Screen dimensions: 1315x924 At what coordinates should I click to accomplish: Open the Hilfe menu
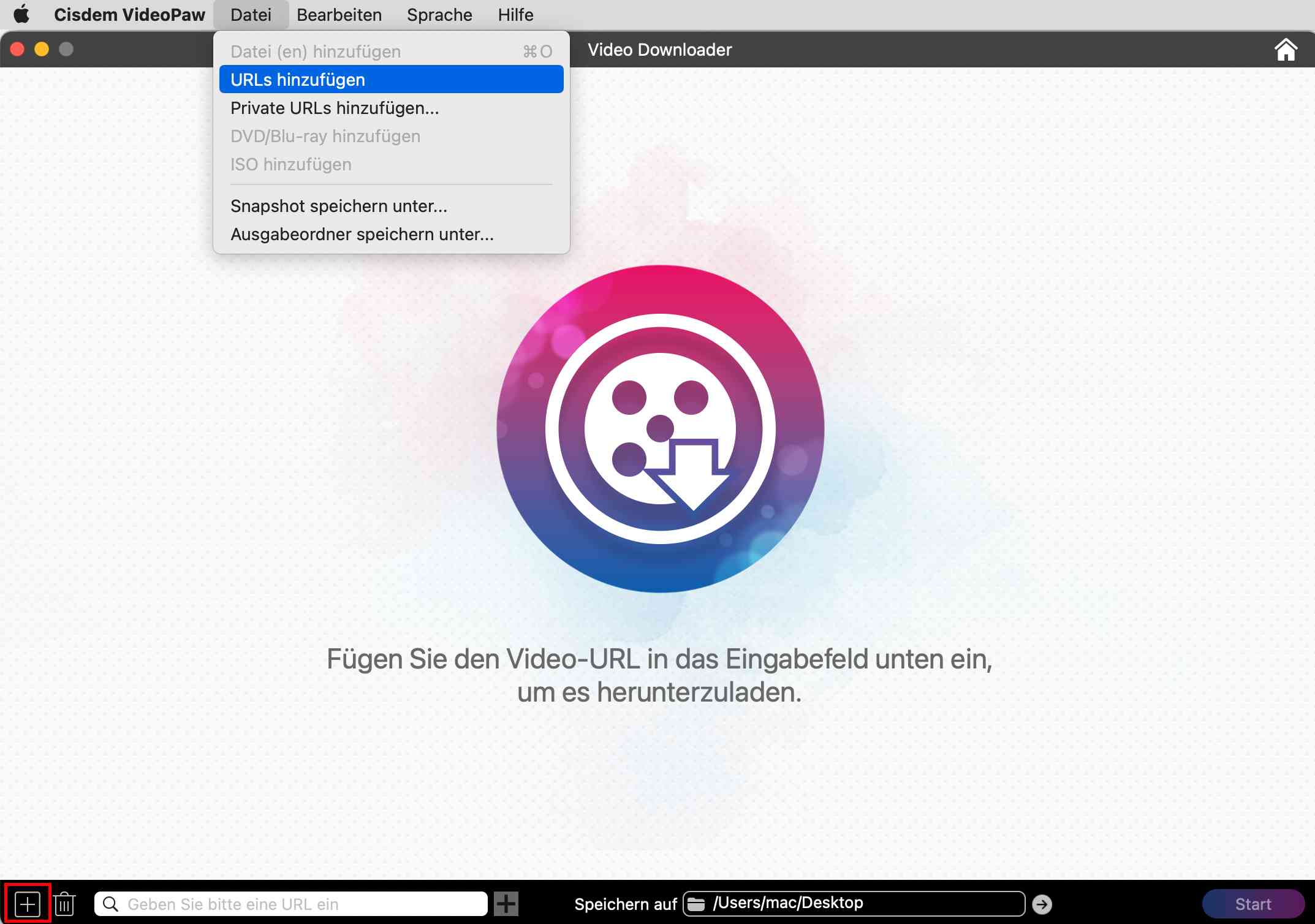(515, 14)
